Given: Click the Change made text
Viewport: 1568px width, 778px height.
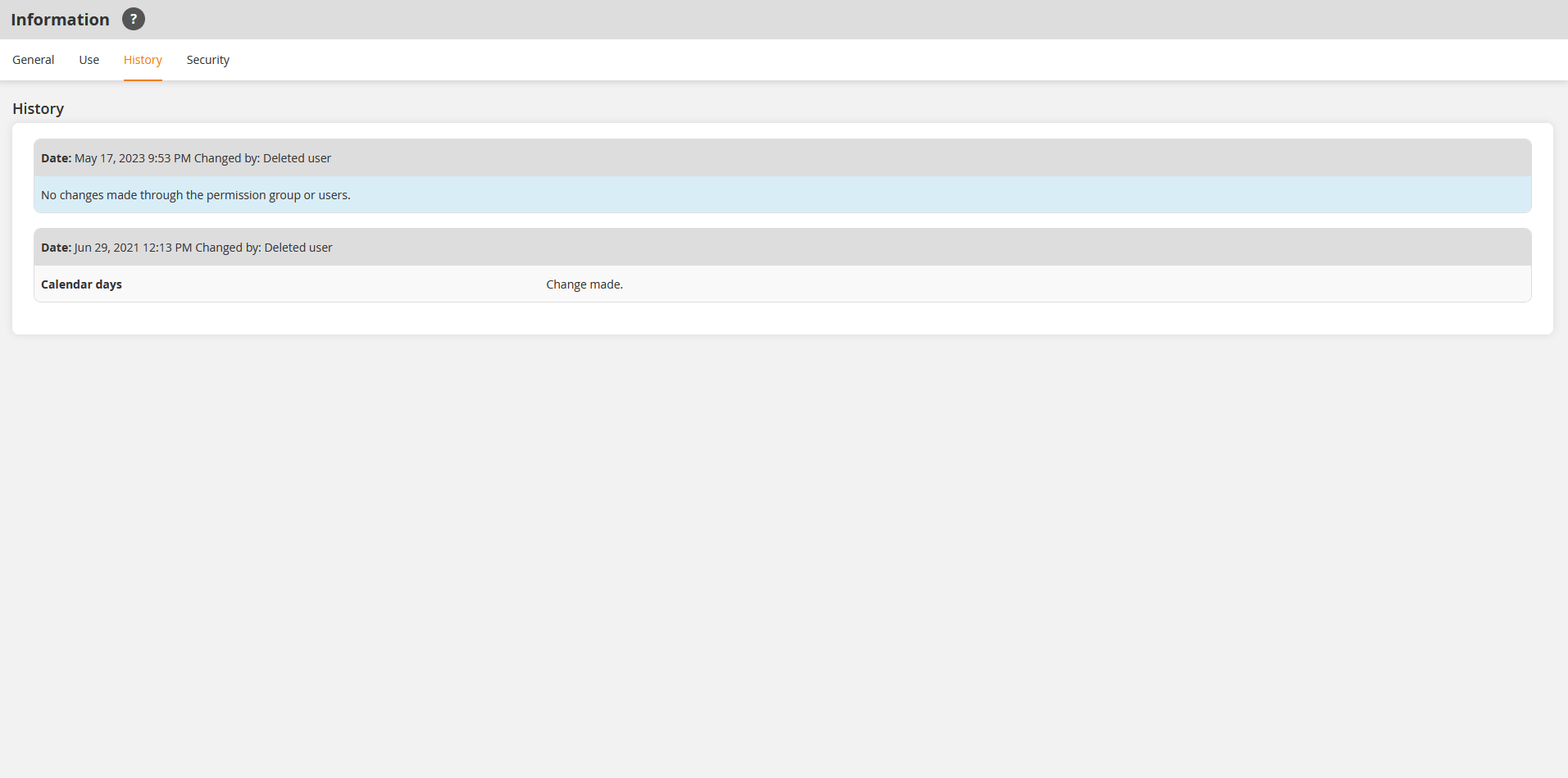Looking at the screenshot, I should [584, 284].
